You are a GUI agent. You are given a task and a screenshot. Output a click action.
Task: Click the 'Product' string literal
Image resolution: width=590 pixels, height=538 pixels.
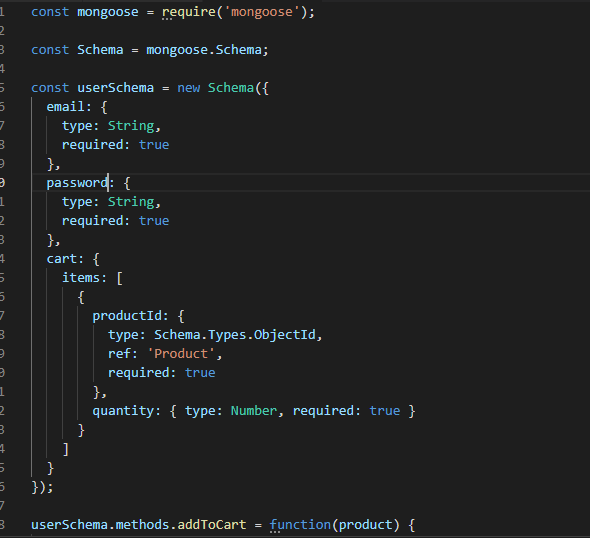point(181,354)
